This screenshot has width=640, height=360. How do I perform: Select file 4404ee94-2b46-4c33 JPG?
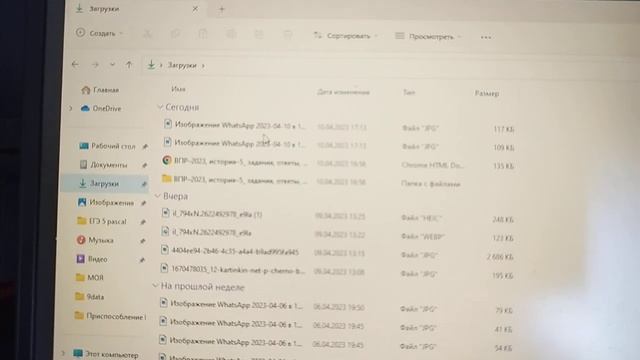coord(337,252)
